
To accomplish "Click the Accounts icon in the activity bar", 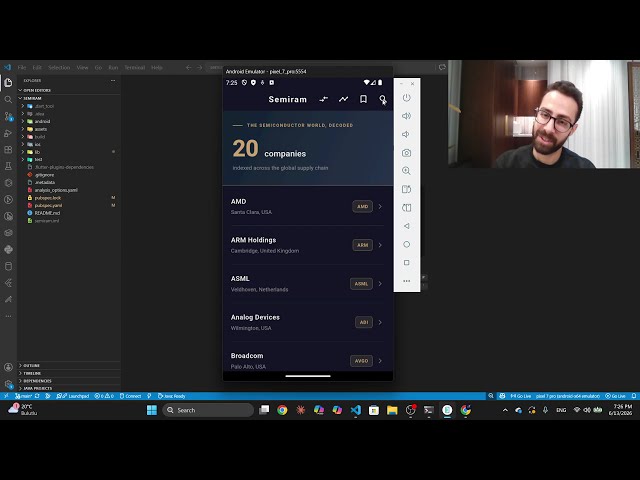I will point(8,367).
